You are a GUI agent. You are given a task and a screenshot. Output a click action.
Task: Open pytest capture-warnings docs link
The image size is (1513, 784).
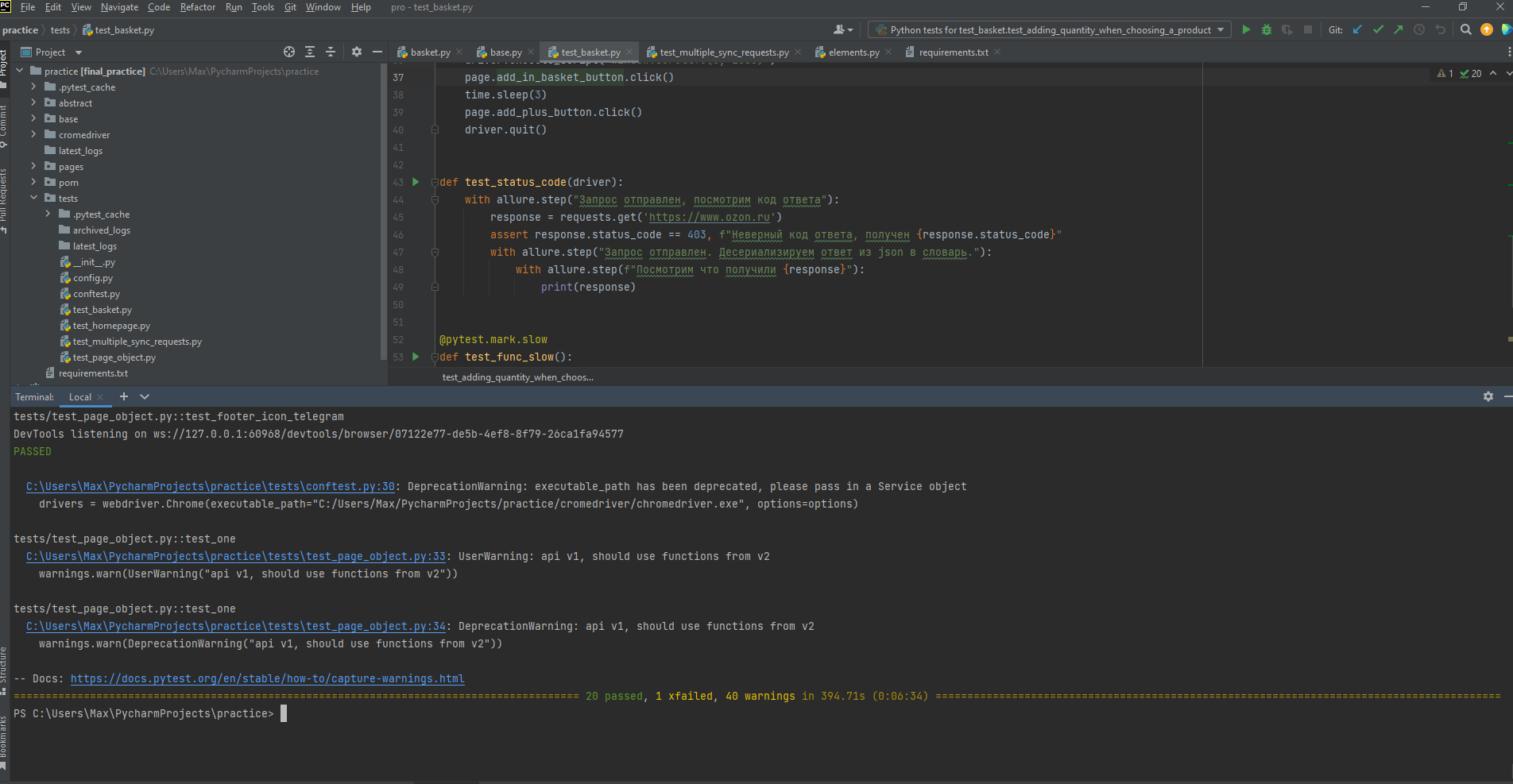[268, 678]
